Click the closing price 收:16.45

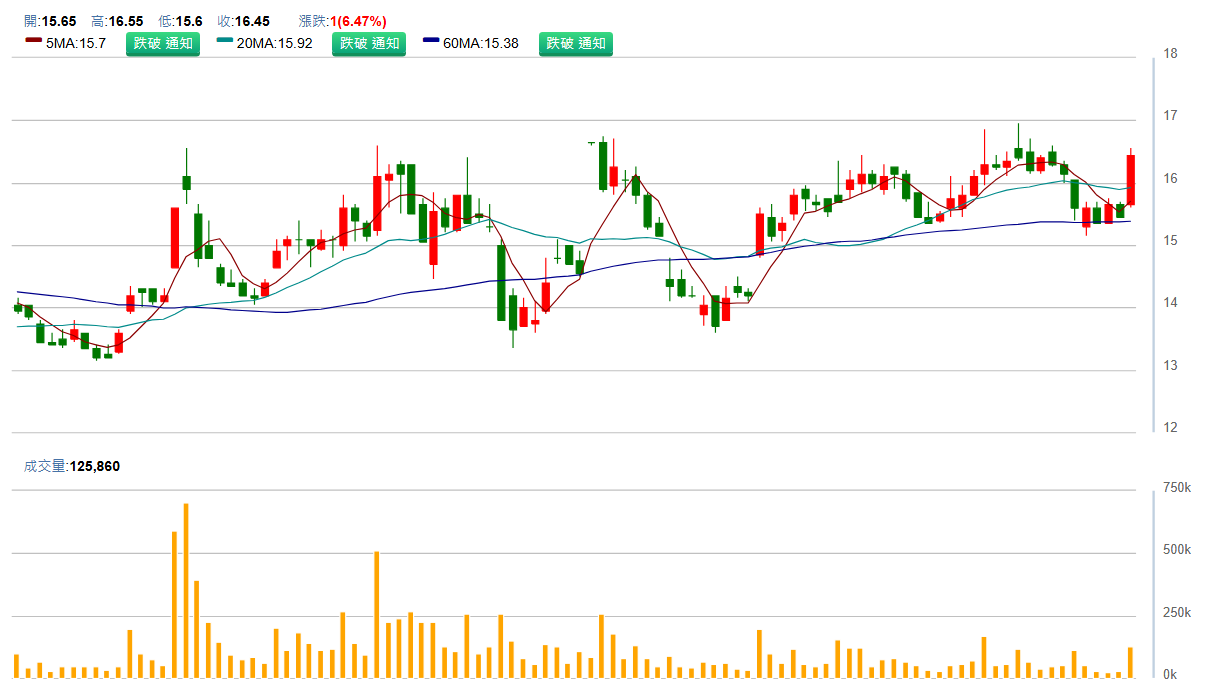244,21
